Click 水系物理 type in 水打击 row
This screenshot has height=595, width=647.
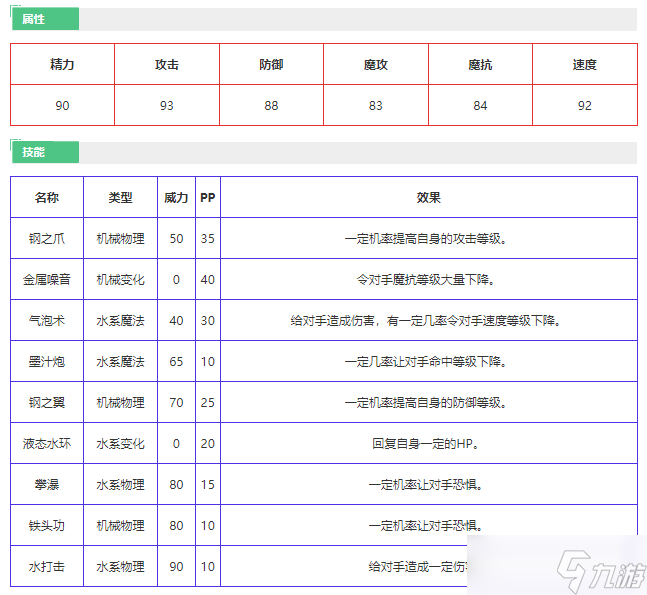coord(120,567)
